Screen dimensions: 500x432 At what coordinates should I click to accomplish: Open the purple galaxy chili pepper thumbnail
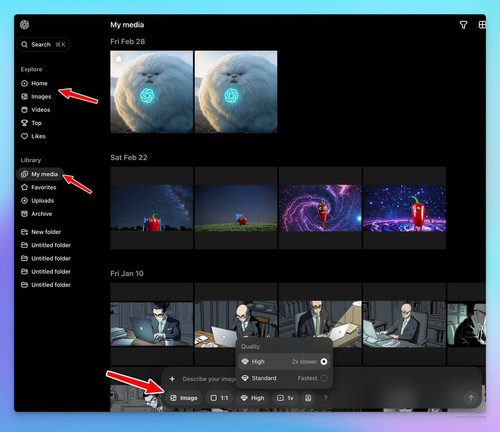point(320,208)
